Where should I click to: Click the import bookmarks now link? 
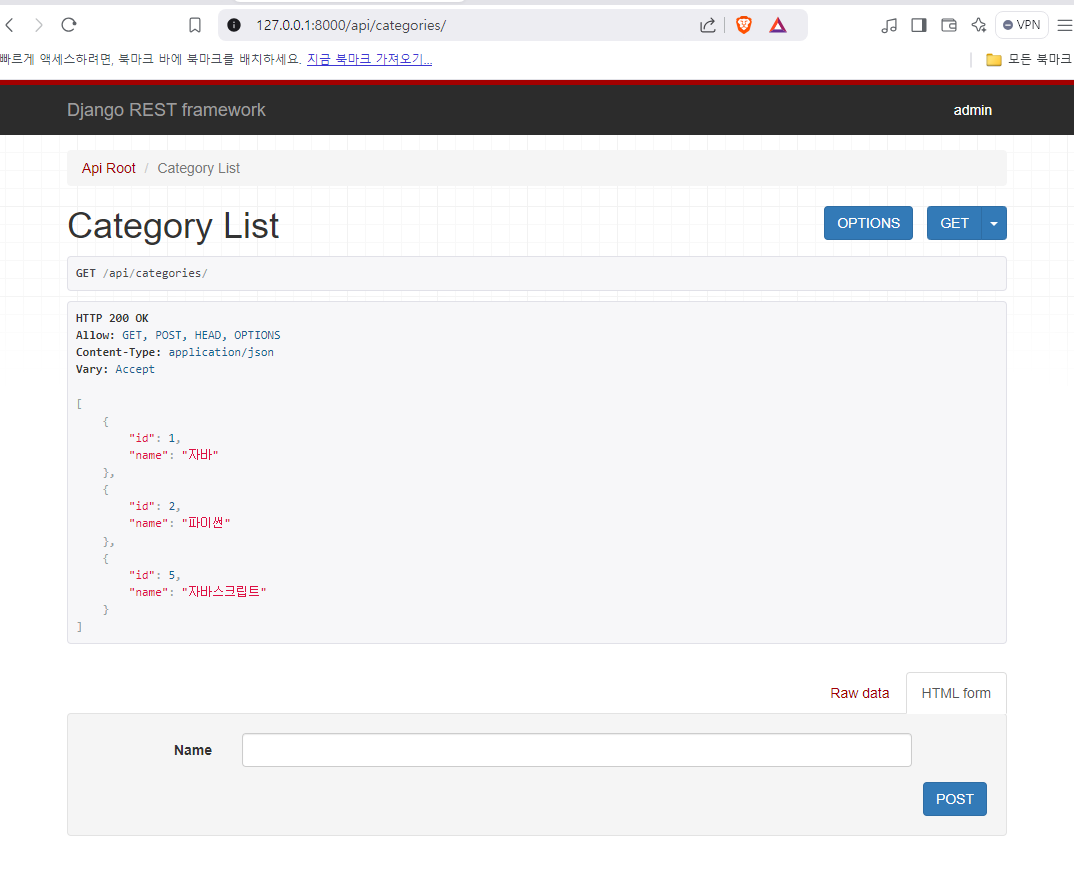pos(369,60)
